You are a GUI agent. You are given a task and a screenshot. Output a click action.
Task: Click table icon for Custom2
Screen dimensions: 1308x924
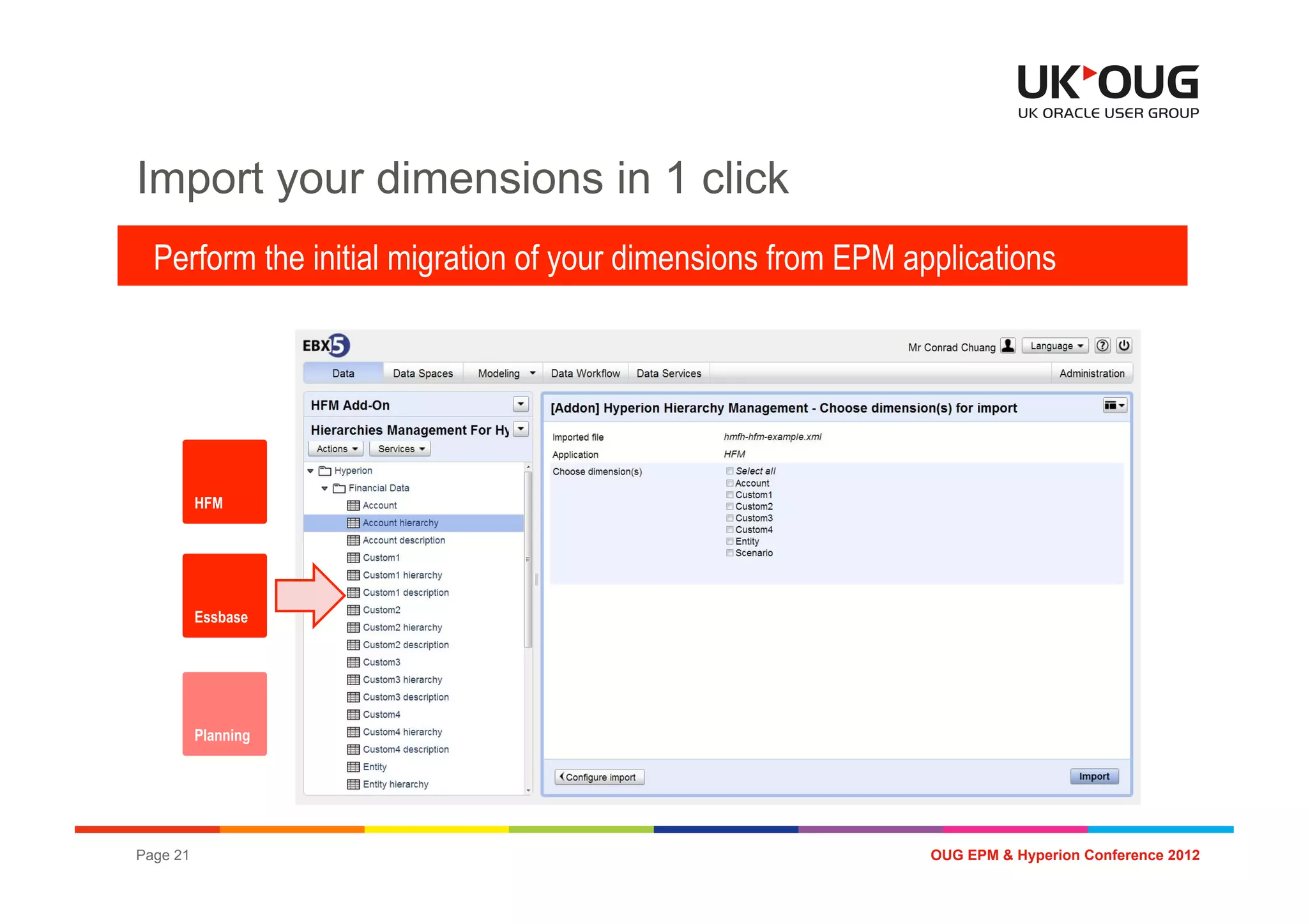[x=353, y=610]
